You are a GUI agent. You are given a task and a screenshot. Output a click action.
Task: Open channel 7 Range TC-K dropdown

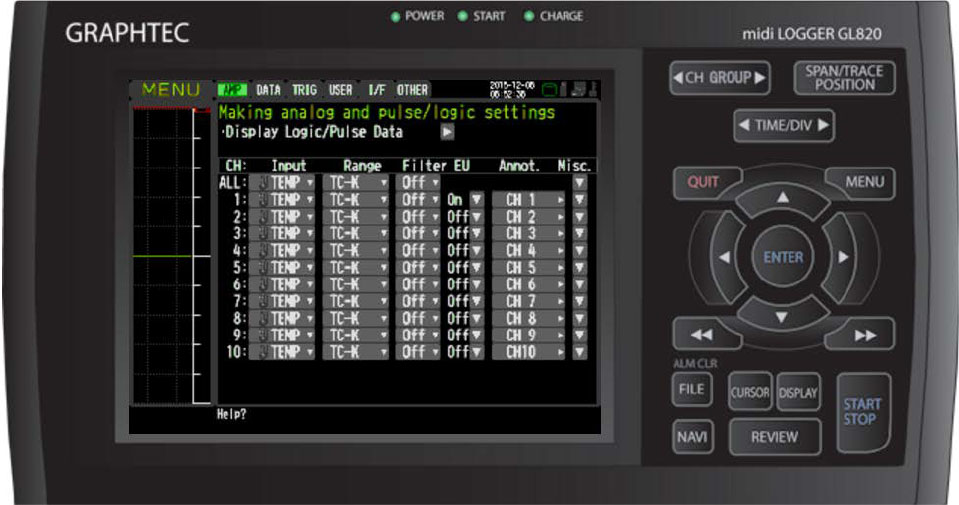point(355,301)
